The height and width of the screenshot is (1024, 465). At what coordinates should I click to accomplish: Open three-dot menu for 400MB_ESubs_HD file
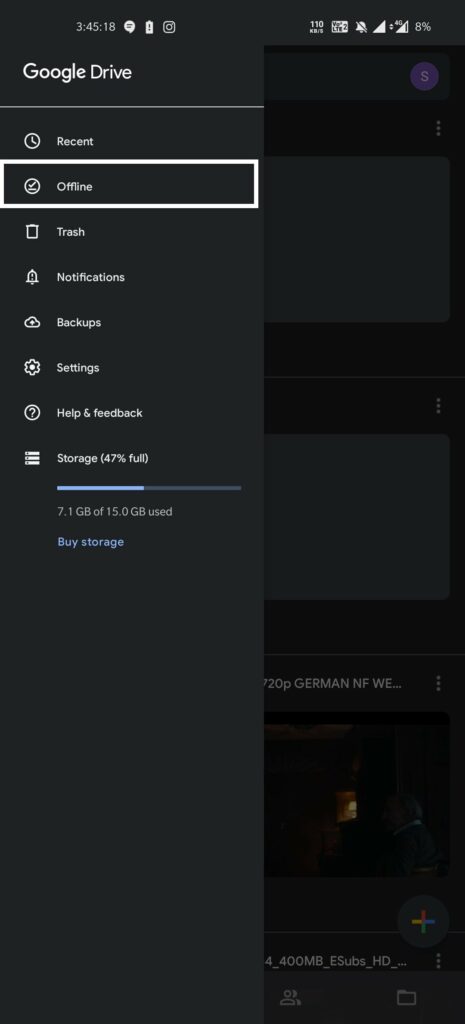pyautogui.click(x=438, y=961)
